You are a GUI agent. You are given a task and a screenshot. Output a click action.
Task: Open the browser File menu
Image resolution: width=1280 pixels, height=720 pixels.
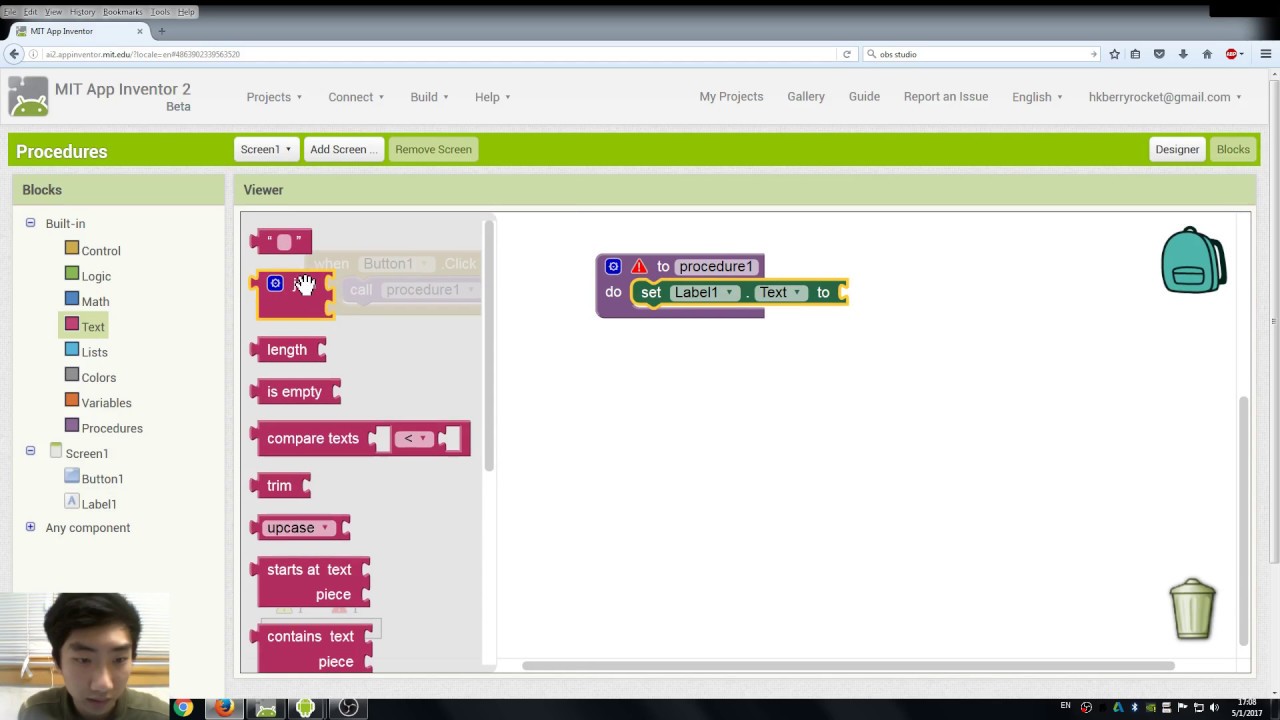[9, 12]
